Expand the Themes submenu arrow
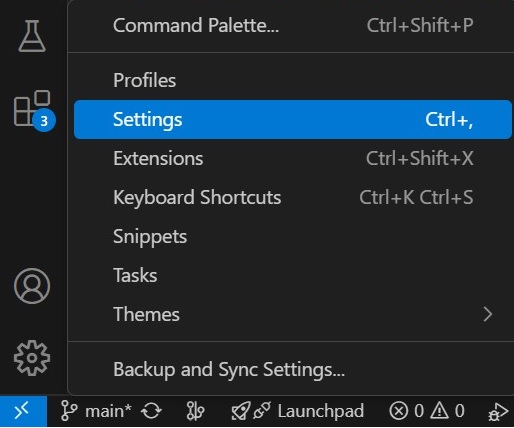The image size is (514, 428). pos(488,314)
